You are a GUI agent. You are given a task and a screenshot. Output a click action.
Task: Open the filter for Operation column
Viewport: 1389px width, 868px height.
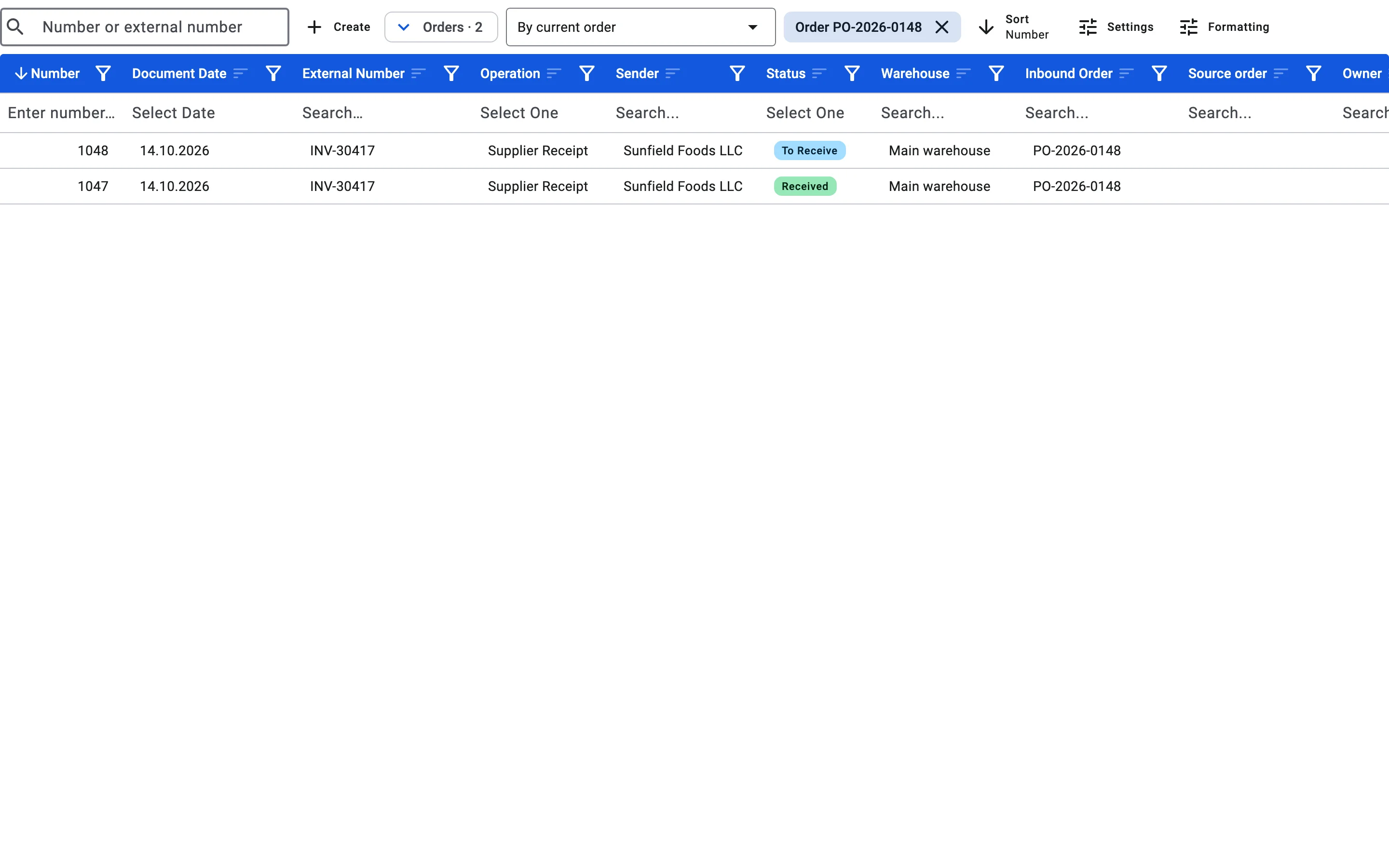(x=586, y=73)
